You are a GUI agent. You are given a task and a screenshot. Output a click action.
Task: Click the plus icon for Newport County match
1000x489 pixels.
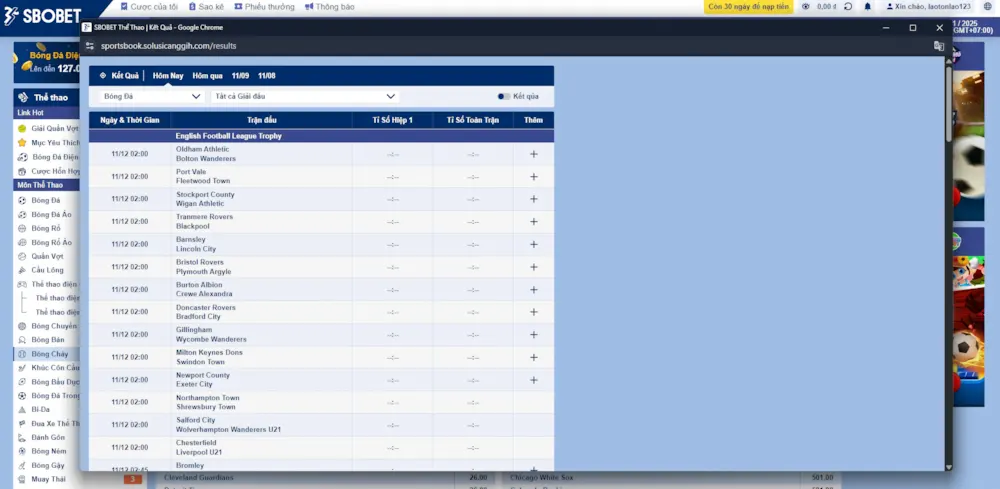[x=533, y=380]
